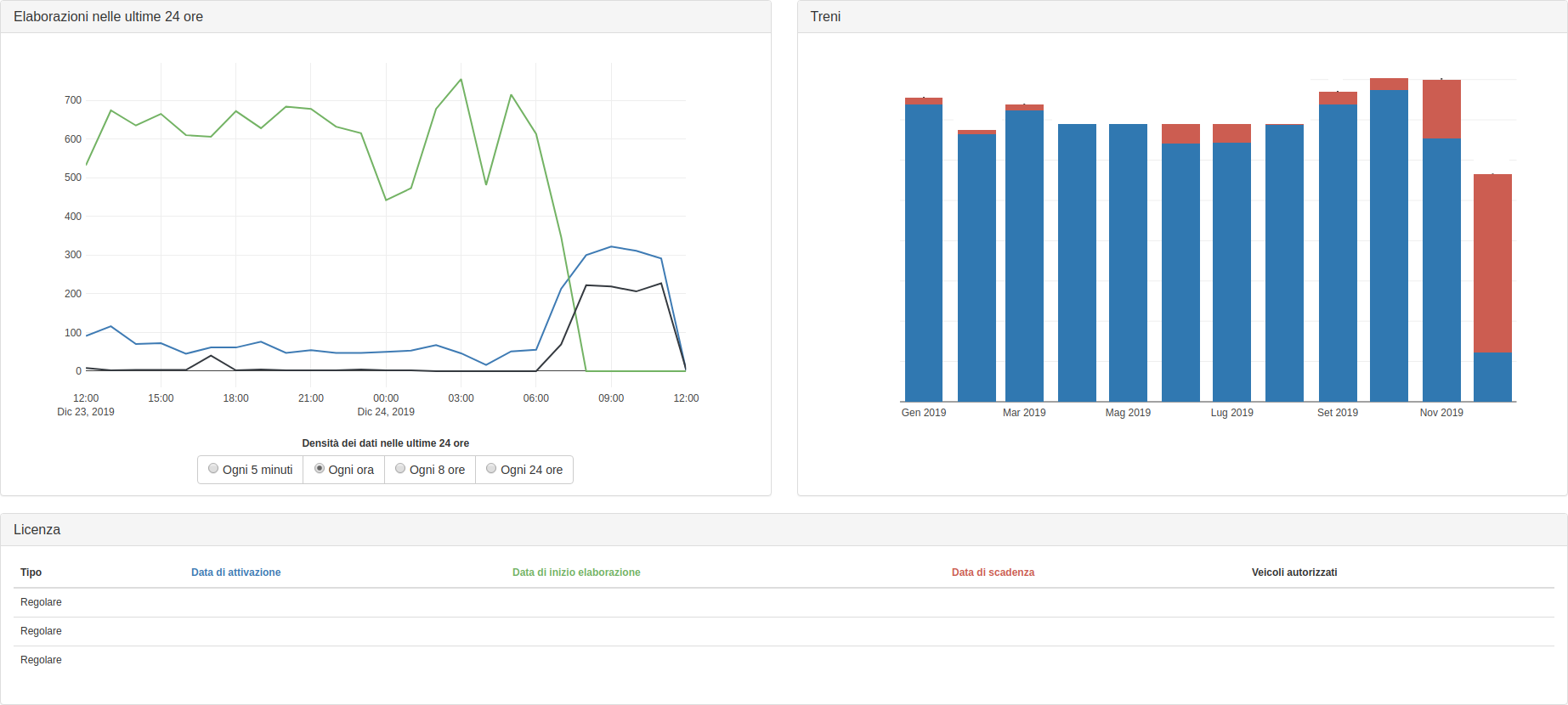Select the first 'Regolare' license row
1568x705 pixels.
pyautogui.click(x=784, y=602)
